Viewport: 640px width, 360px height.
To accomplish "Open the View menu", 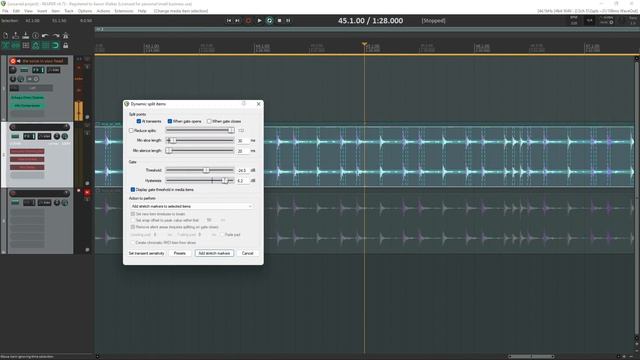I will coord(29,11).
